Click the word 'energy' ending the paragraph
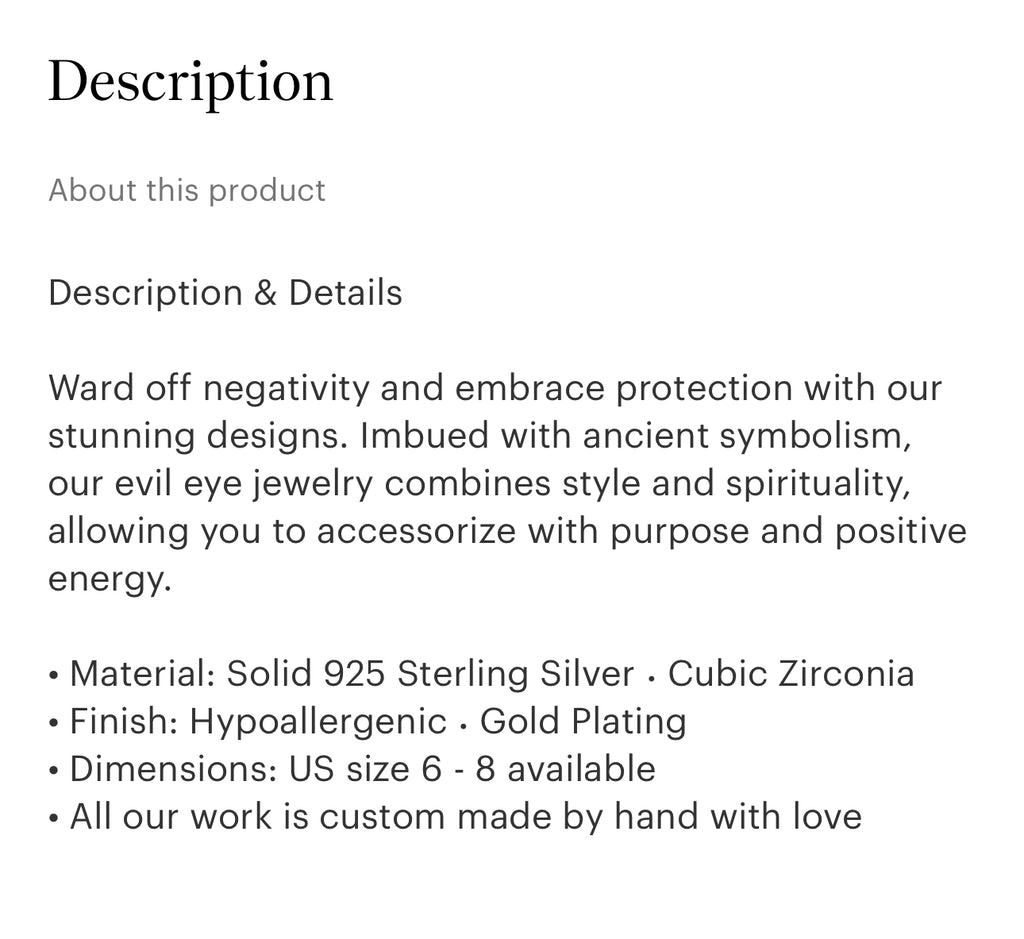Image resolution: width=1024 pixels, height=939 pixels. pyautogui.click(x=105, y=579)
